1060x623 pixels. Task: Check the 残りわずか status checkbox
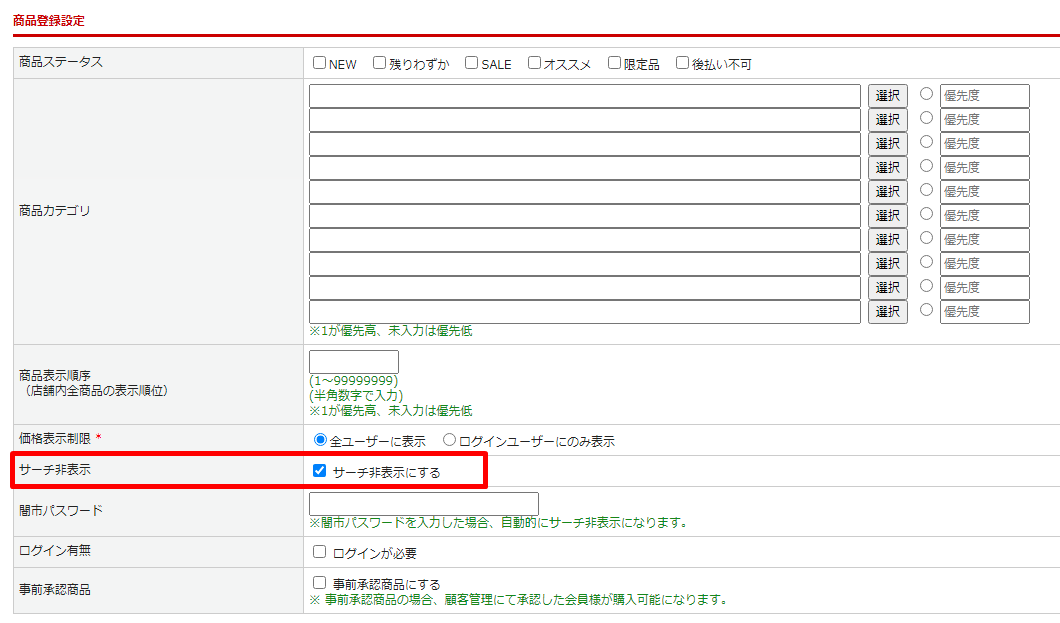tap(378, 62)
